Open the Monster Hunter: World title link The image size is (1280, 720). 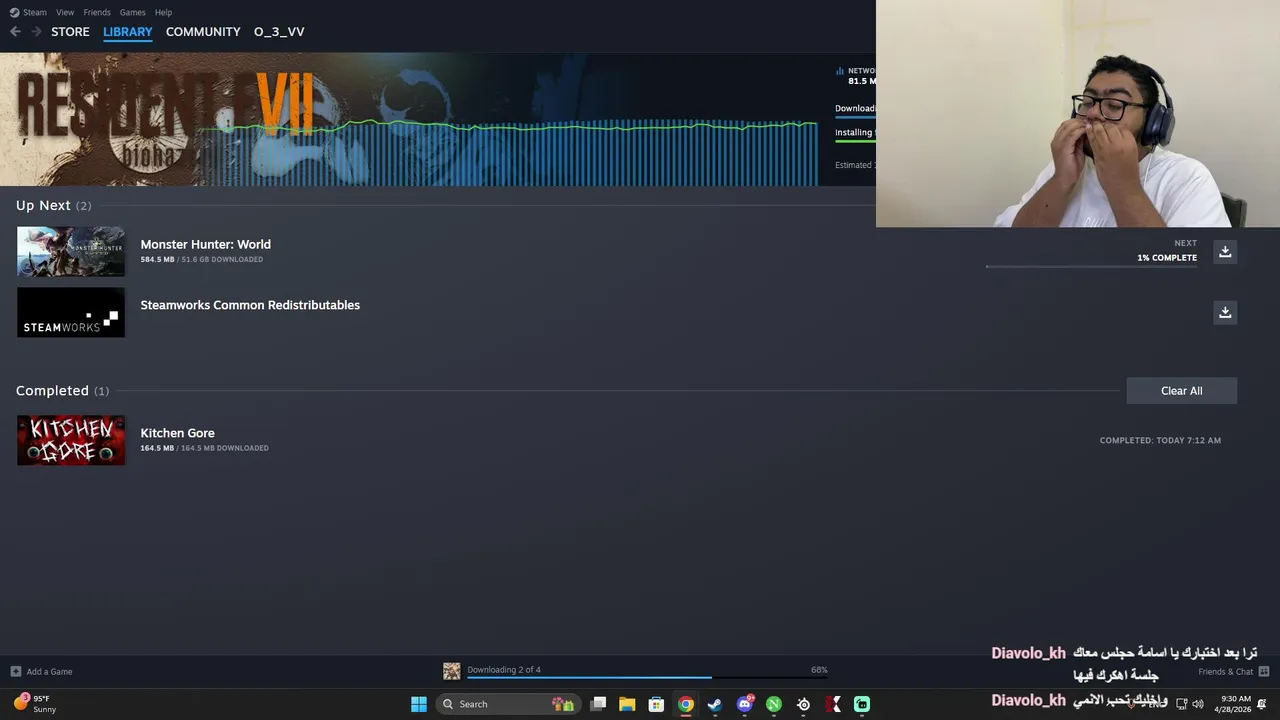coord(205,244)
